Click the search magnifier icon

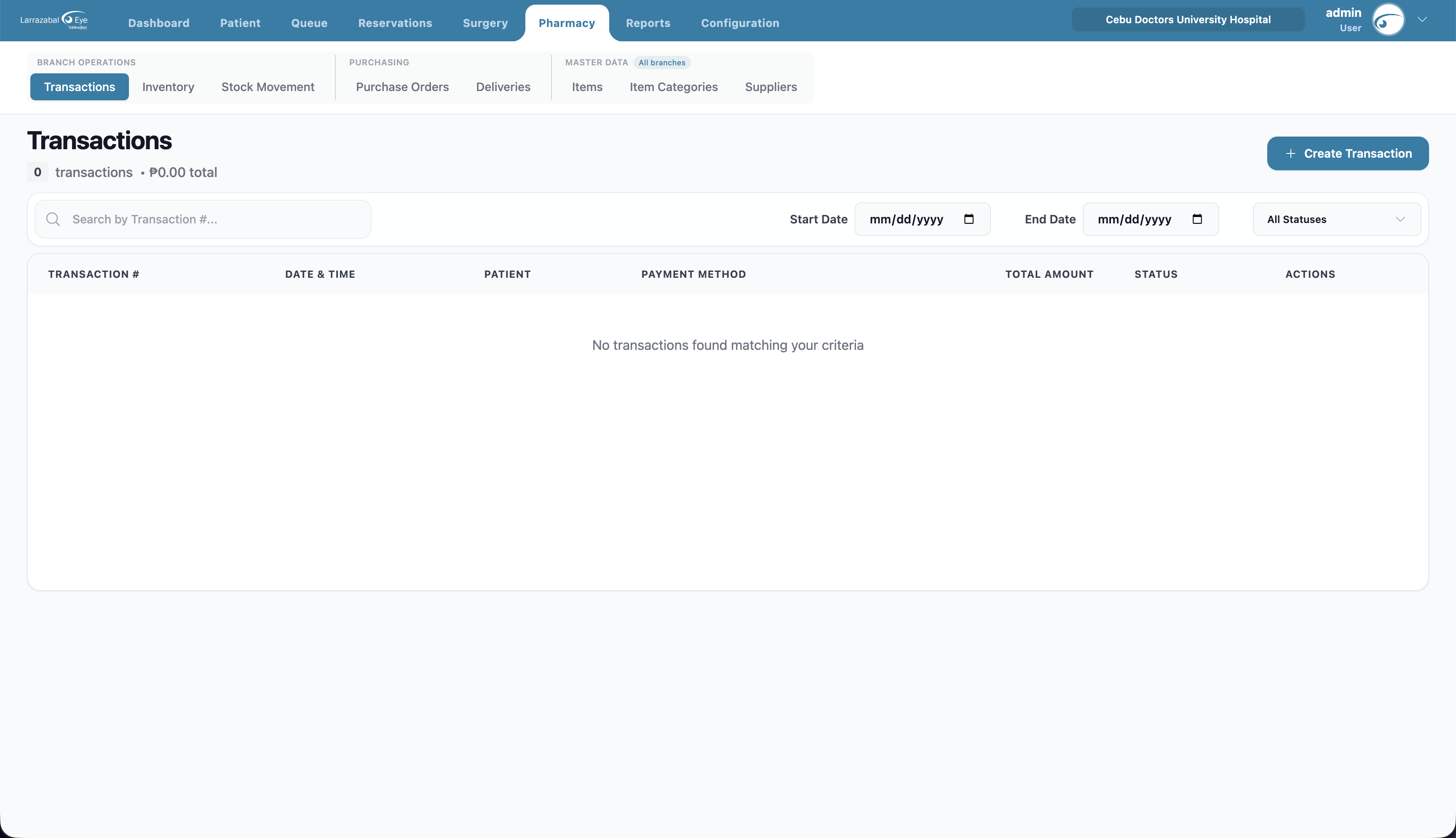pos(53,219)
